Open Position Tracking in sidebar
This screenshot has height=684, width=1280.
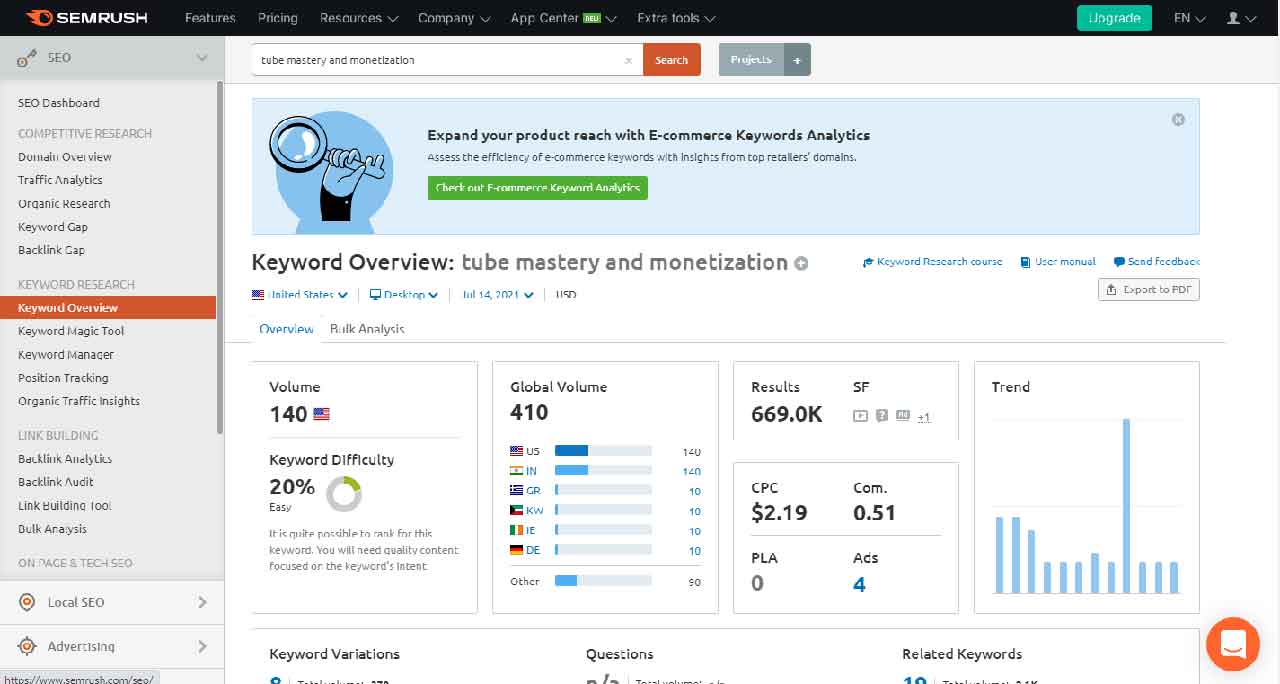point(63,378)
